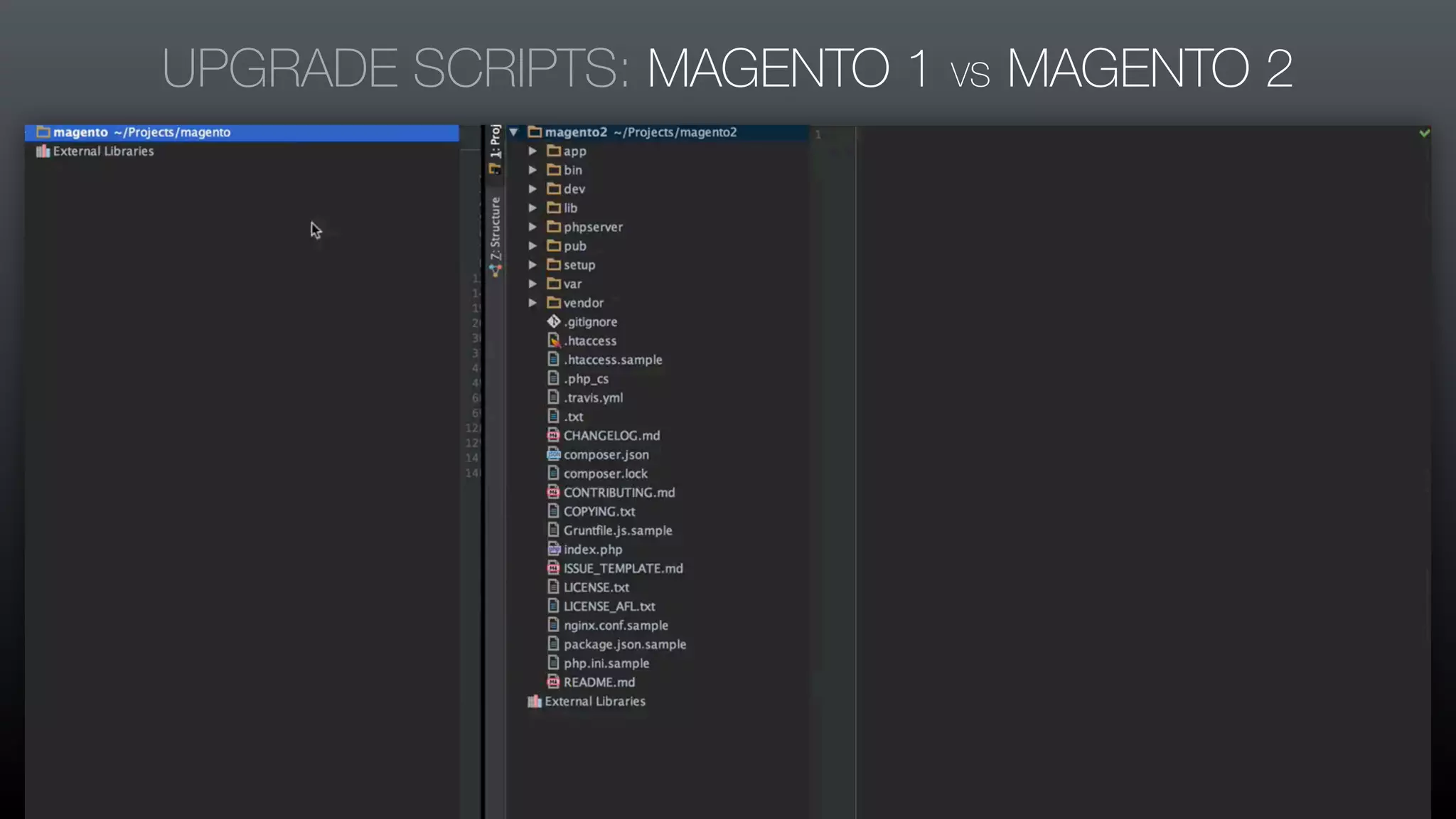The height and width of the screenshot is (819, 1456).
Task: Select the magento2 ~/Projects/magento2 row
Action: pos(658,132)
